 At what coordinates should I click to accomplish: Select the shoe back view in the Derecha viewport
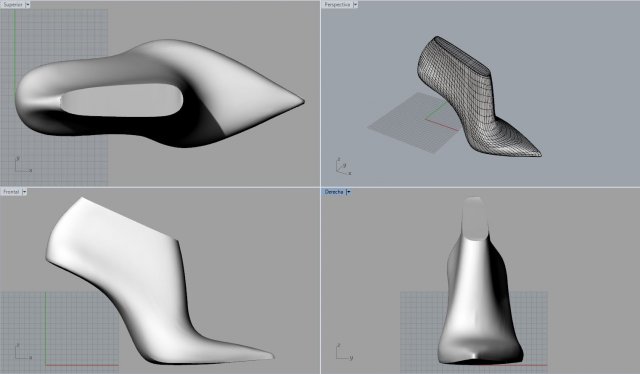point(480,281)
